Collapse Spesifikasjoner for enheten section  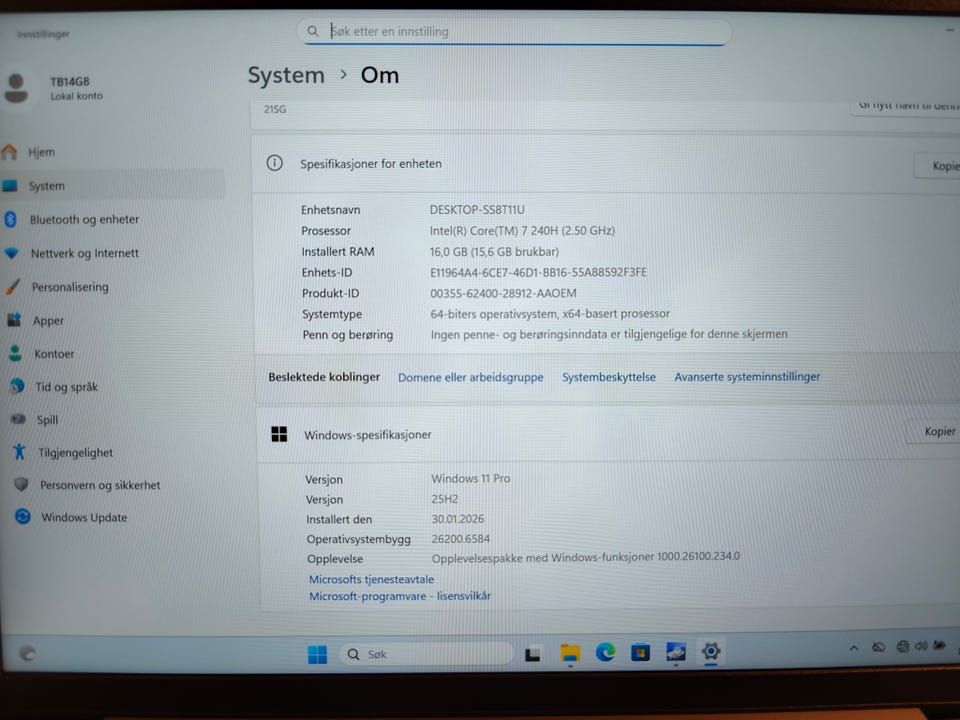click(600, 164)
